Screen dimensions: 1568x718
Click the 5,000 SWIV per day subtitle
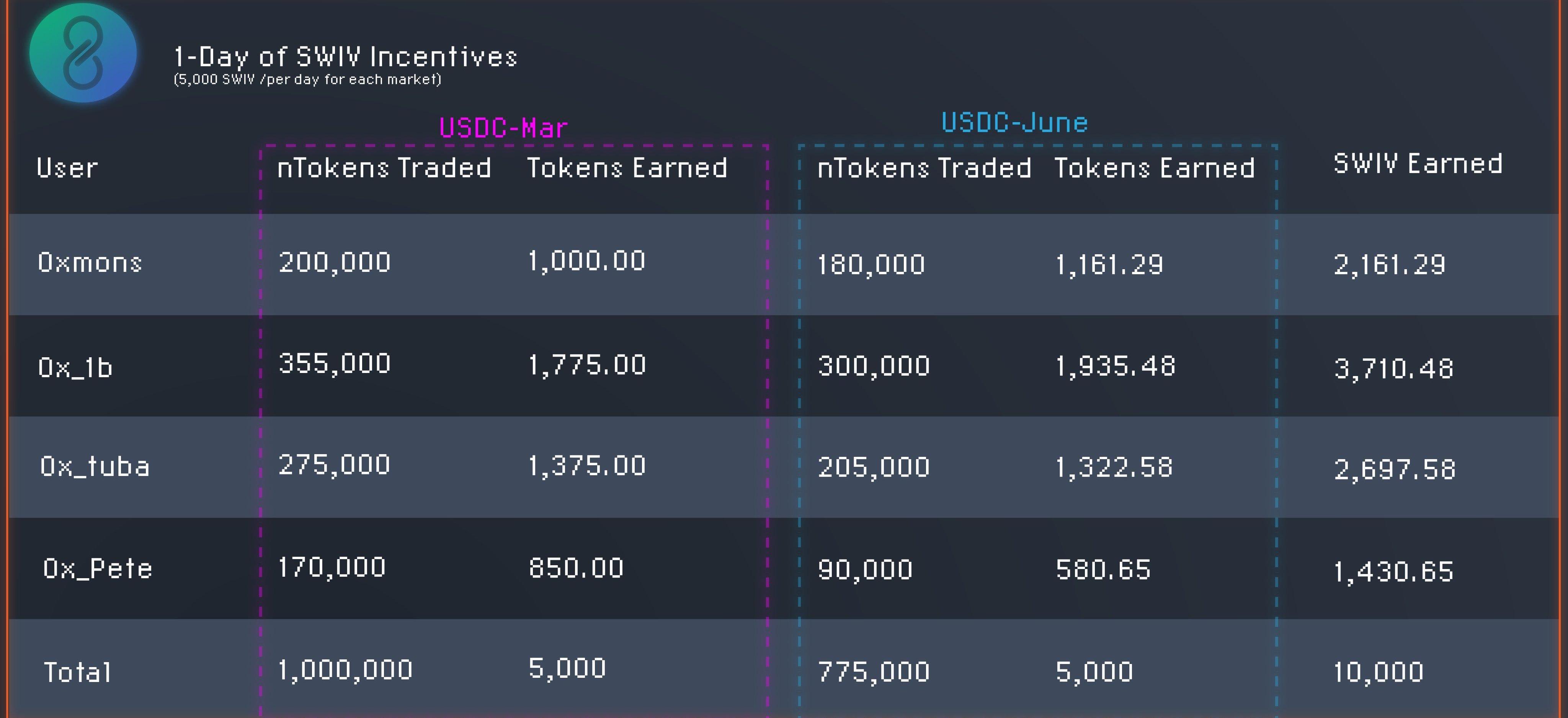click(x=307, y=79)
